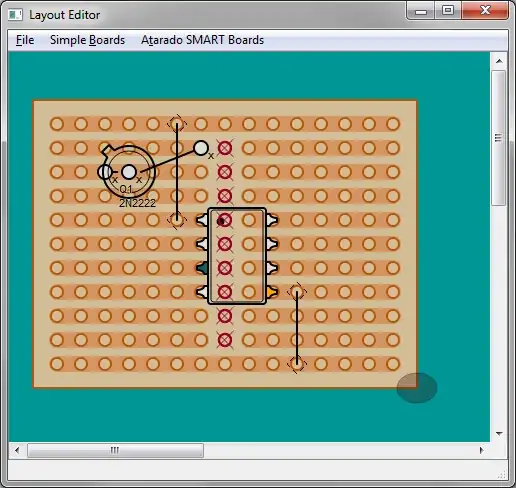Select top endpoint of left jumper wire
Screen dimensions: 516x488
click(177, 124)
